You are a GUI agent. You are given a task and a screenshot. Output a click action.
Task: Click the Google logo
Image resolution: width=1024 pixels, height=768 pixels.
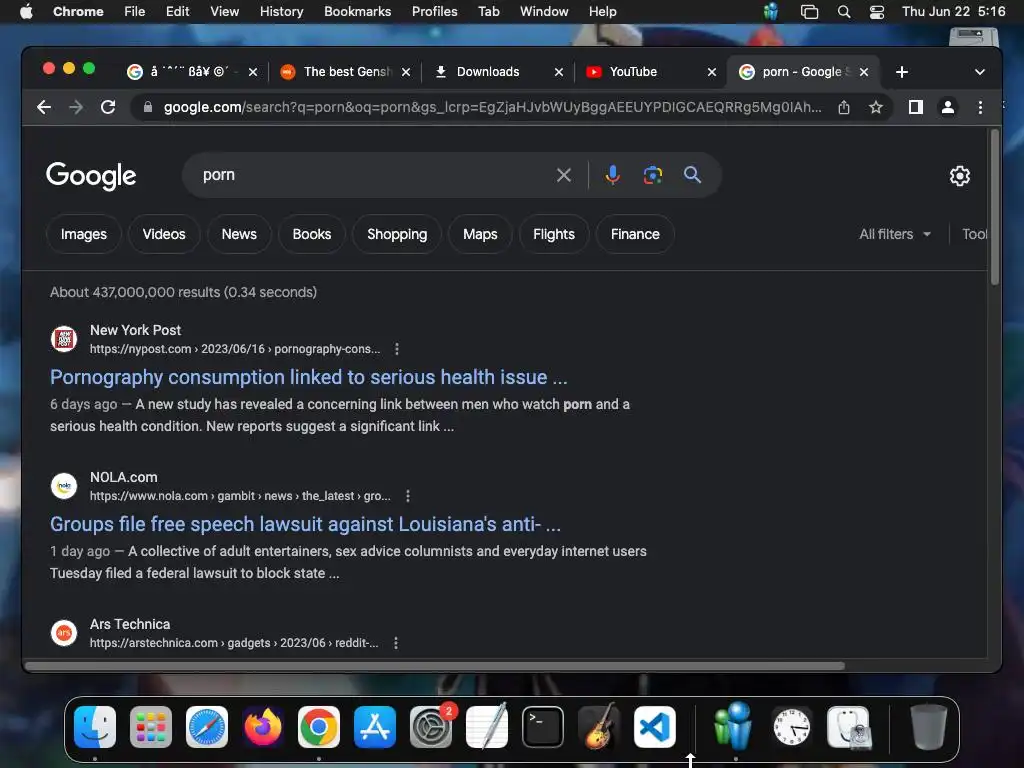[91, 176]
